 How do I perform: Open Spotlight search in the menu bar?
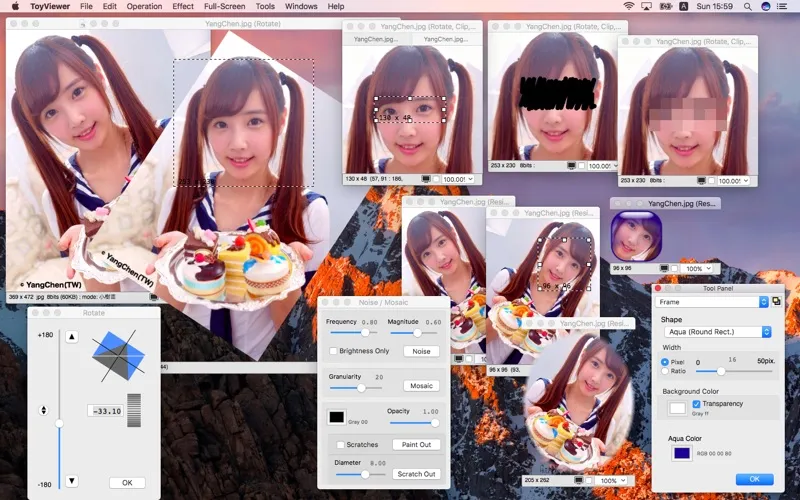(747, 7)
